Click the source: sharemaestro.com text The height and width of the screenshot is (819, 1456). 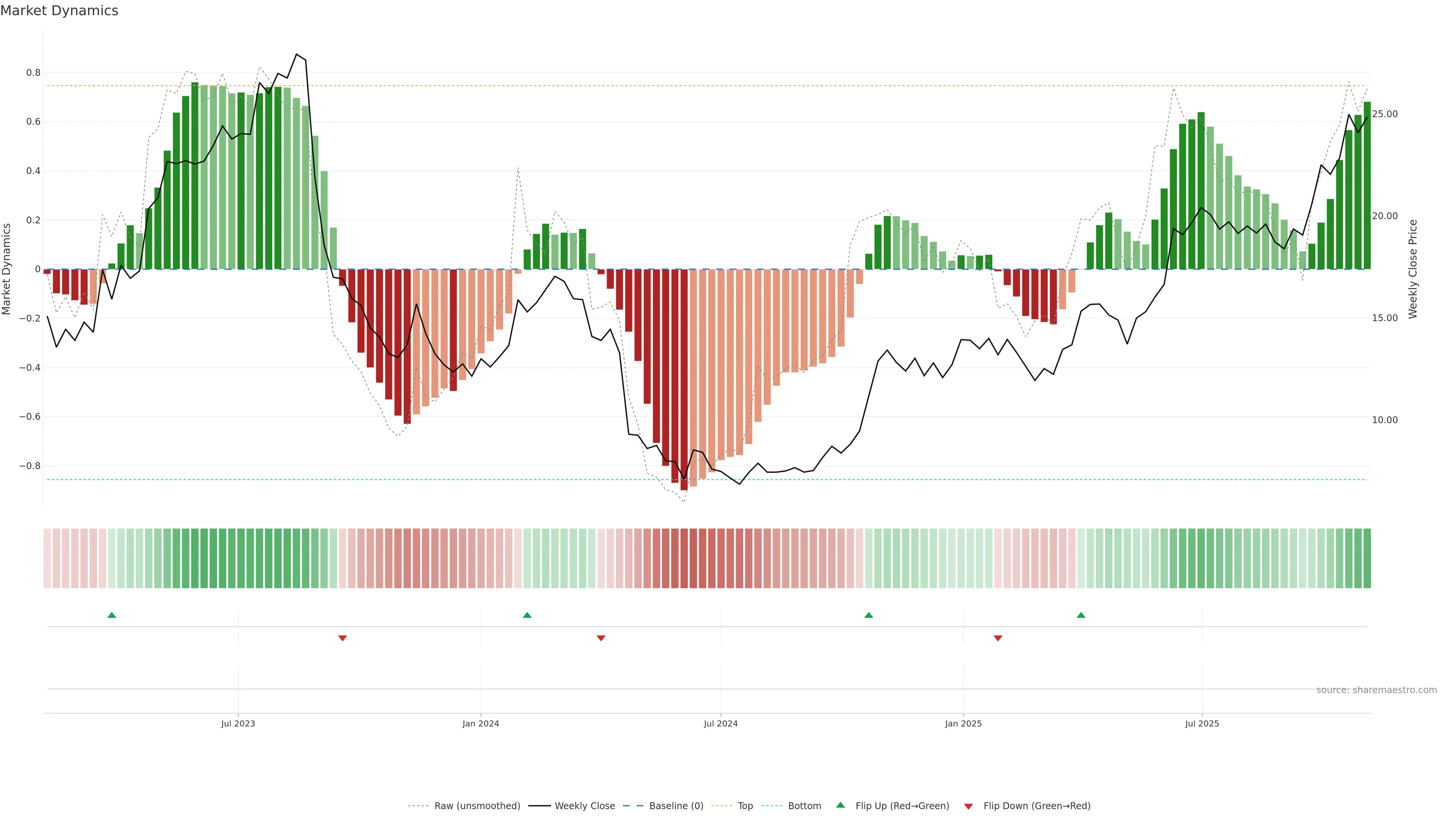pyautogui.click(x=1376, y=690)
